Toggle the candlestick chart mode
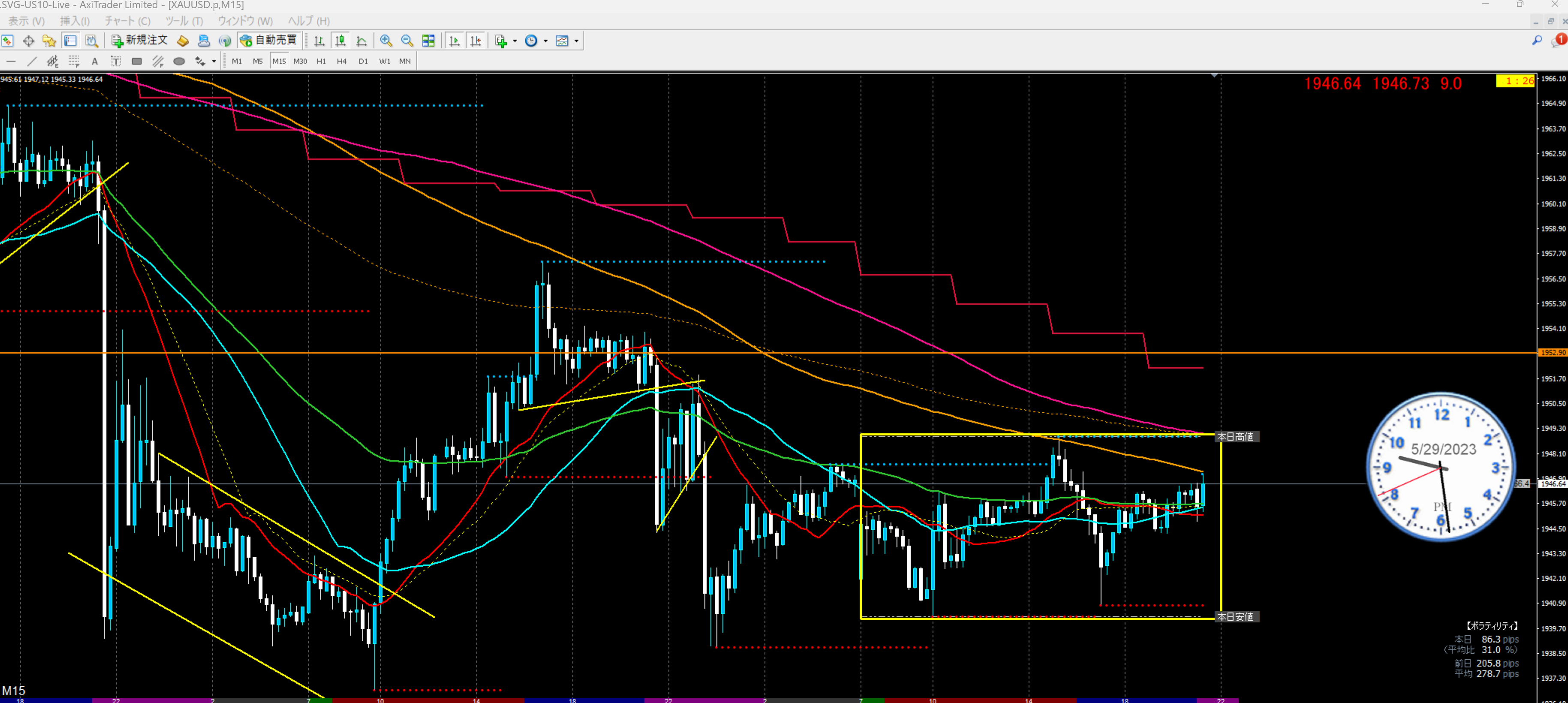This screenshot has height=703, width=1568. click(x=340, y=41)
